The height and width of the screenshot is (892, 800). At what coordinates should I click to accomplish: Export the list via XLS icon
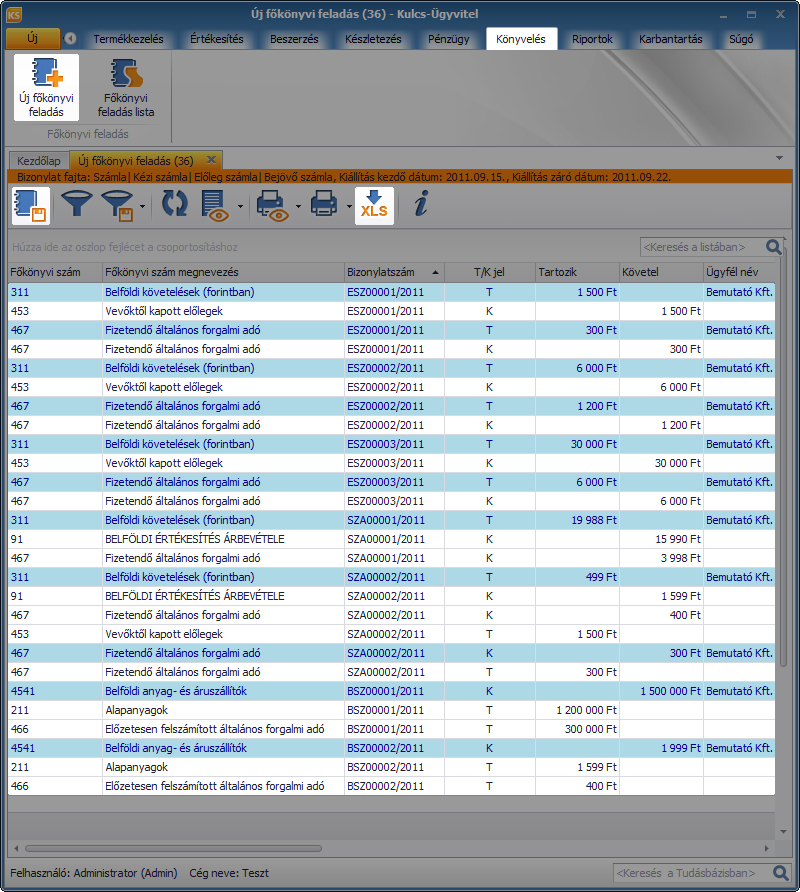click(374, 205)
